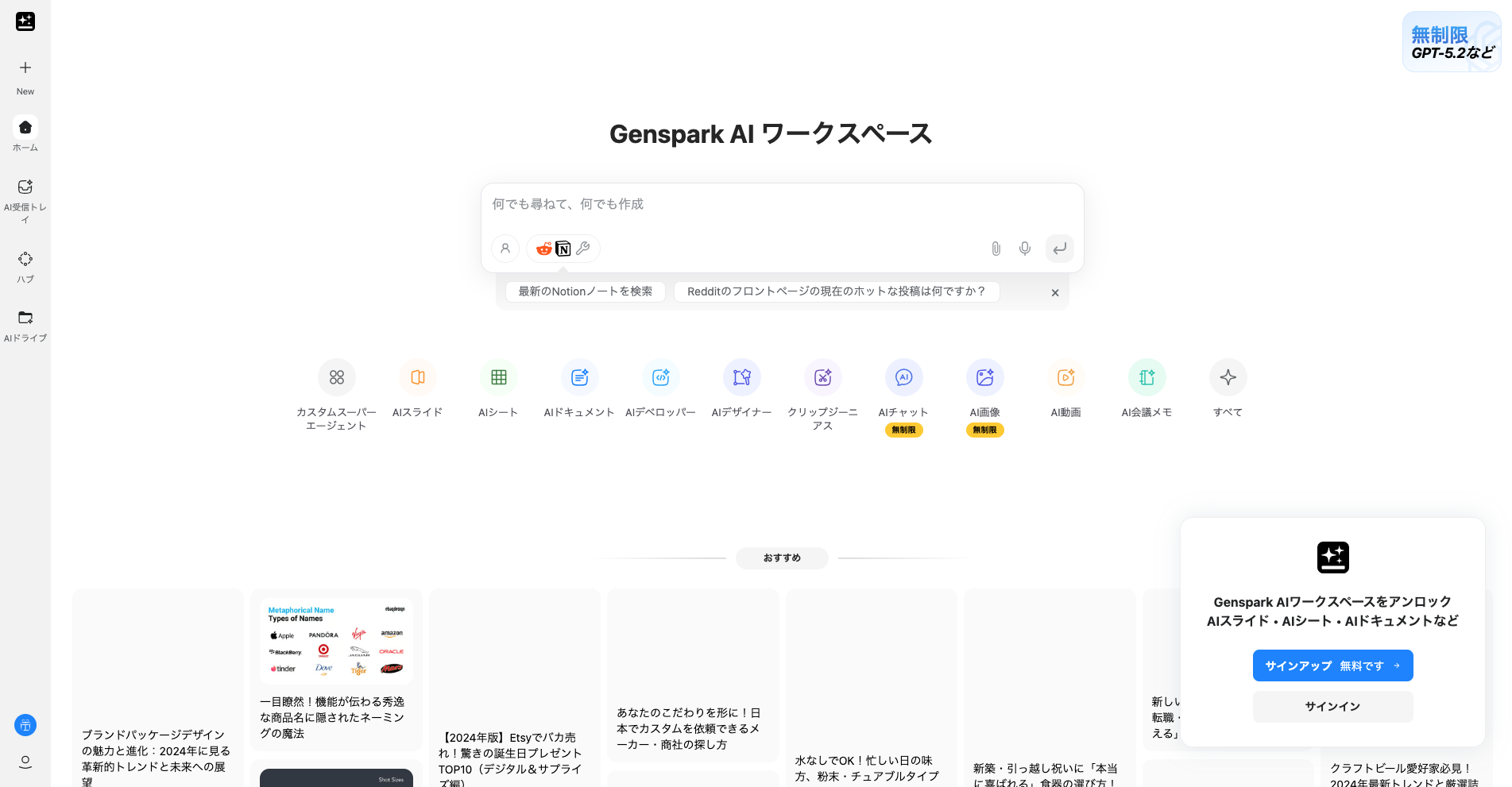Open the AI受信トレイ section
Viewport: 1512px width, 787px height.
click(25, 192)
